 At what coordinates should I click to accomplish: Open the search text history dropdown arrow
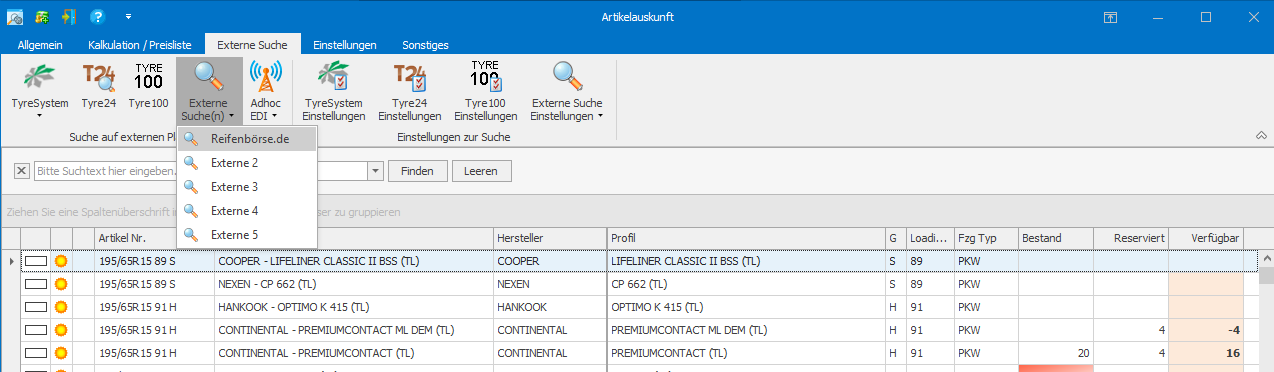tap(376, 171)
